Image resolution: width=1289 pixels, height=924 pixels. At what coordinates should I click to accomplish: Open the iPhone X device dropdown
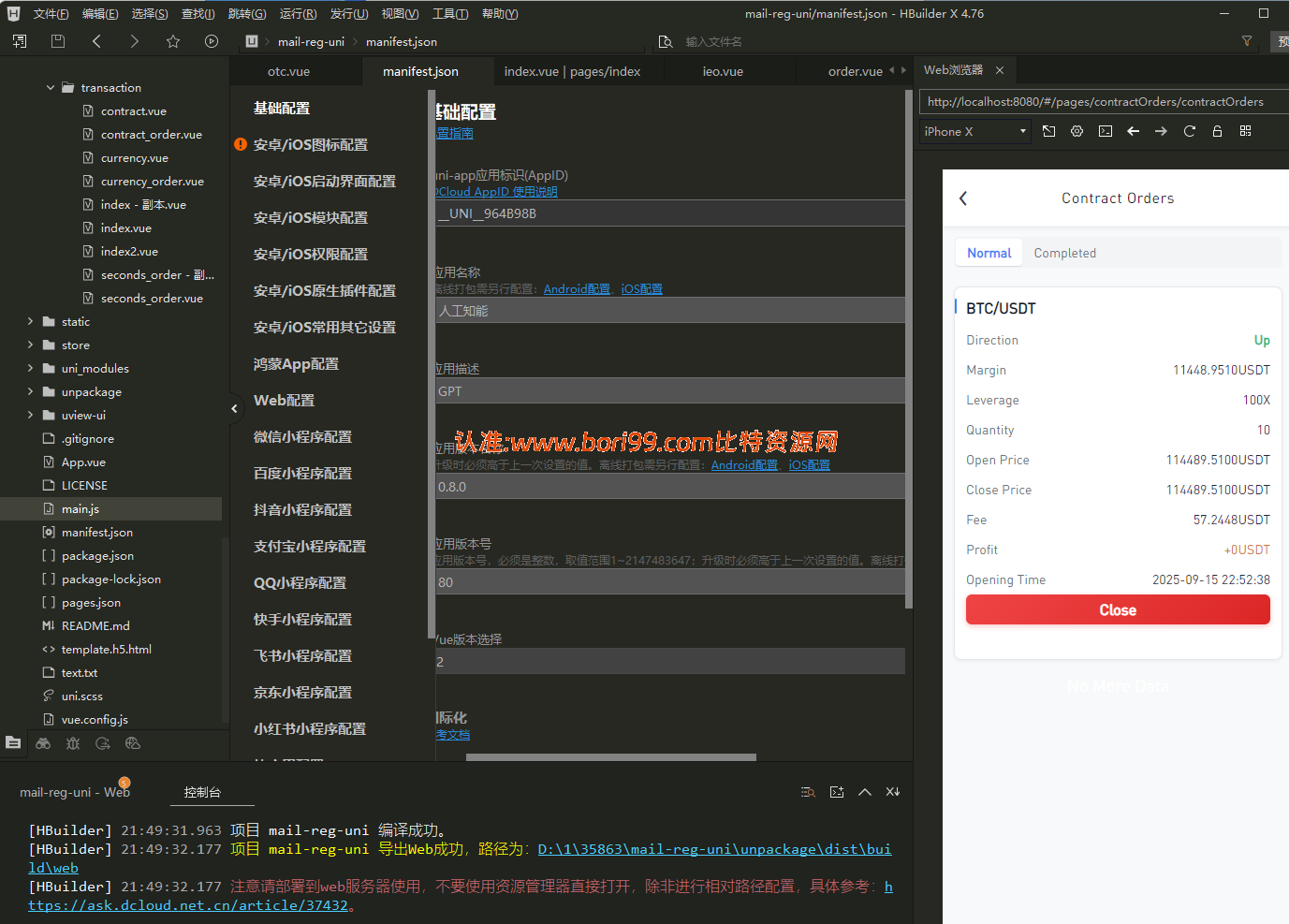coord(974,131)
